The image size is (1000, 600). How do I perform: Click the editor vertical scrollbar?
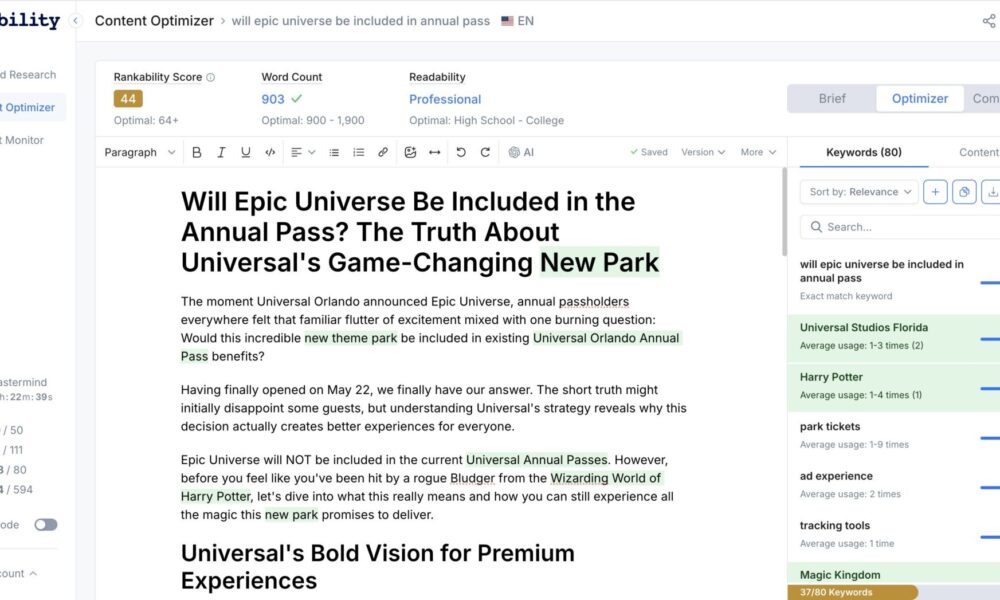(784, 212)
